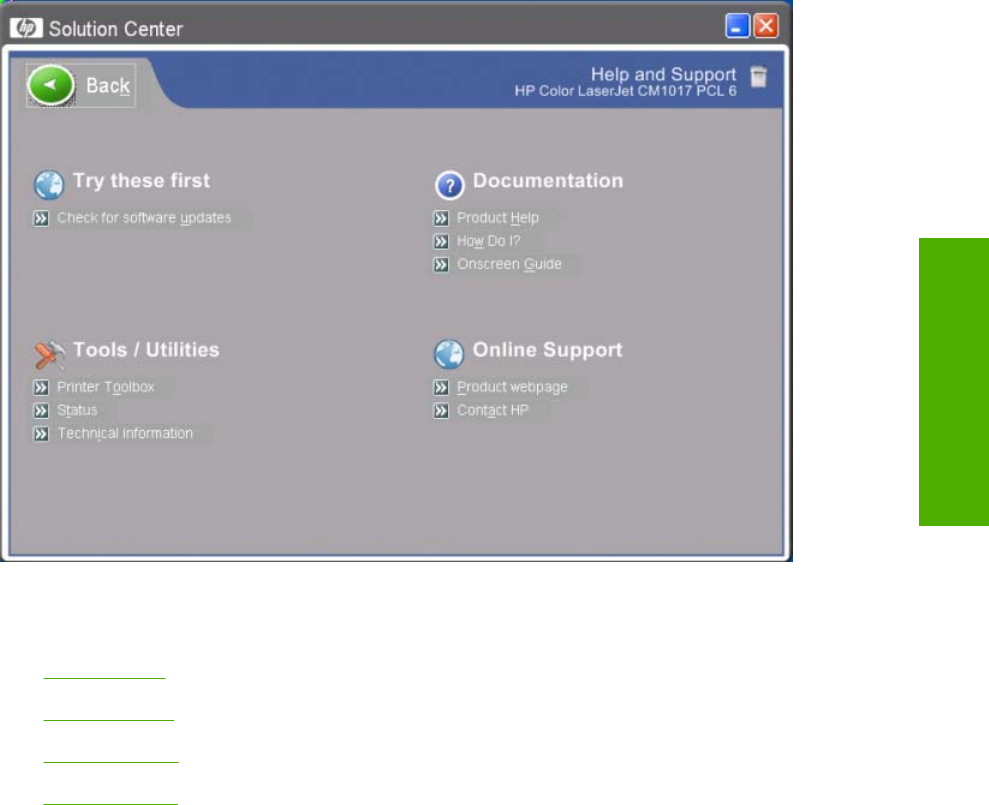Visit the Product webpage link
Image resolution: width=989 pixels, height=805 pixels.
pyautogui.click(x=512, y=387)
